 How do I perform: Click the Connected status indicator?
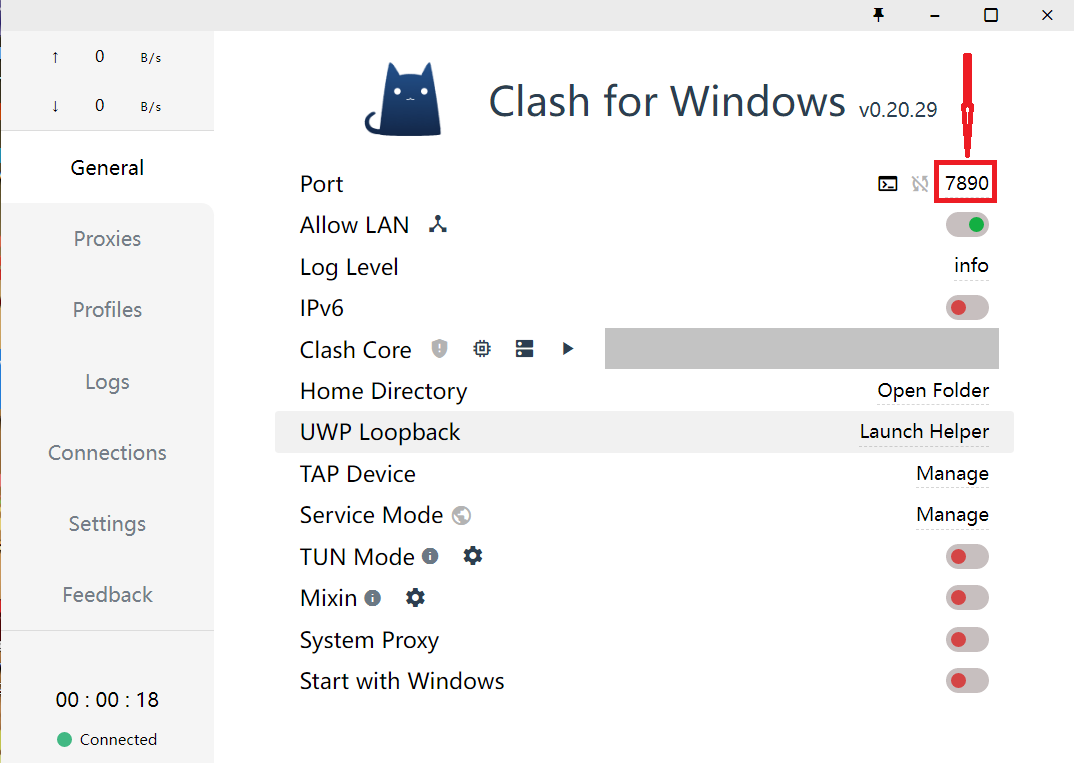click(x=107, y=739)
